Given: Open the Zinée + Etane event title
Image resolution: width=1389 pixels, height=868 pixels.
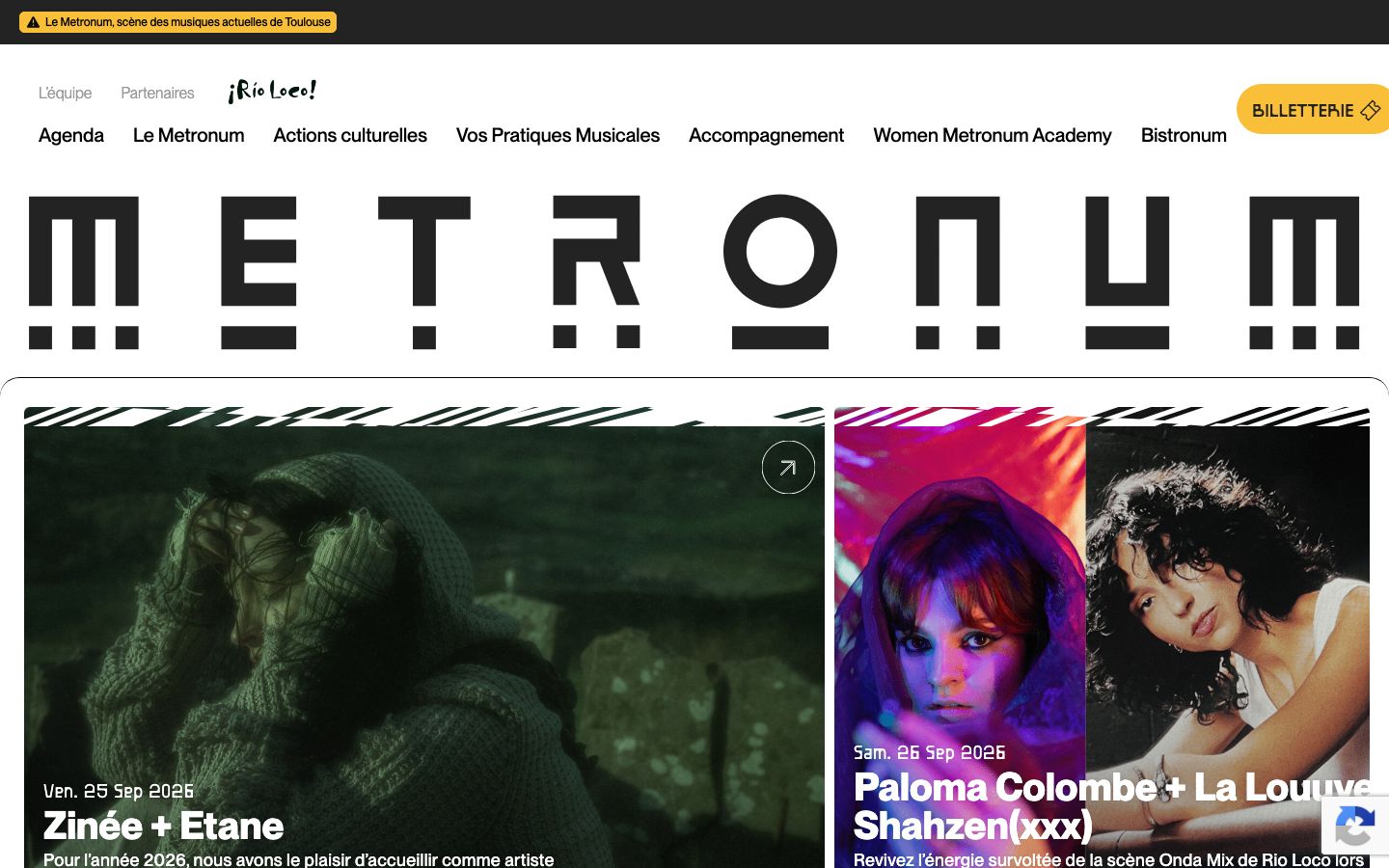Looking at the screenshot, I should (164, 827).
